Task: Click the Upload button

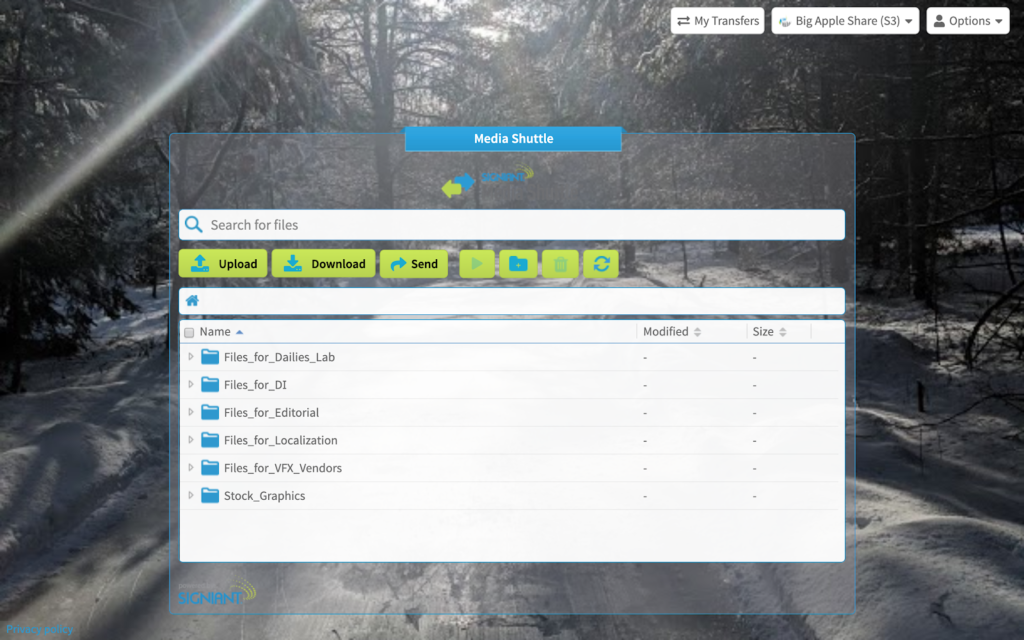Action: point(223,264)
